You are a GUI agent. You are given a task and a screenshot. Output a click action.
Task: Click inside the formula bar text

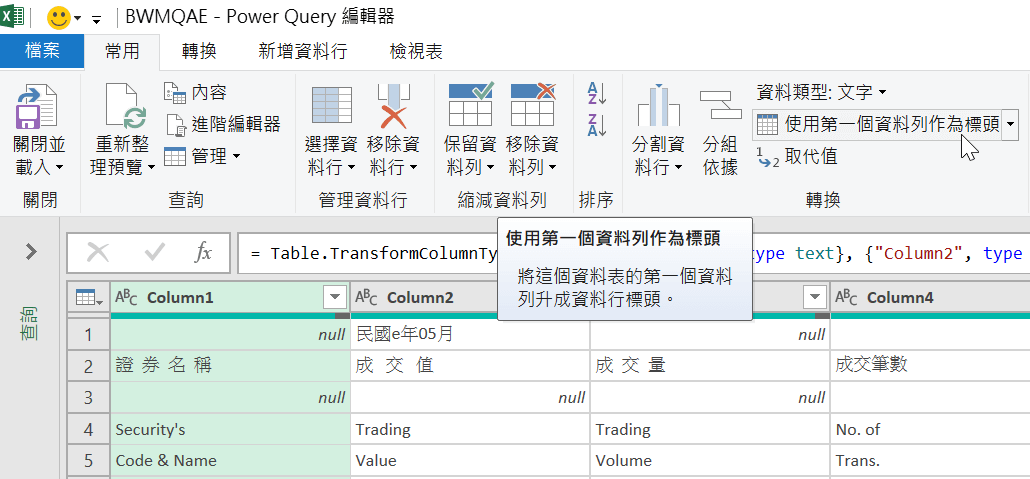[634, 253]
